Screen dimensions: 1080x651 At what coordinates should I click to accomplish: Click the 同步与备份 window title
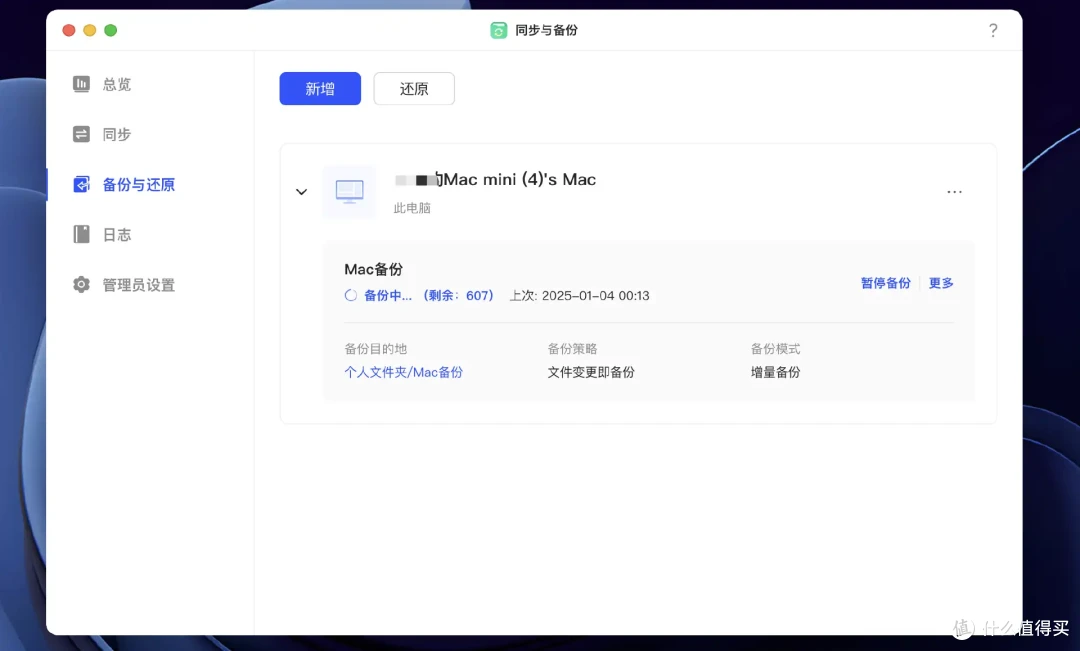point(546,30)
